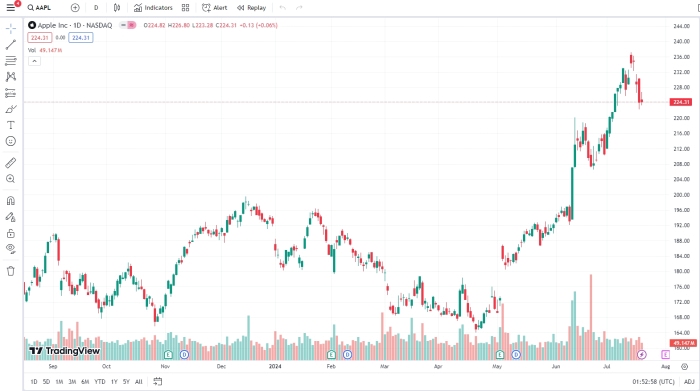Choose the brush drawing tool
The height and width of the screenshot is (391, 700).
pyautogui.click(x=11, y=109)
